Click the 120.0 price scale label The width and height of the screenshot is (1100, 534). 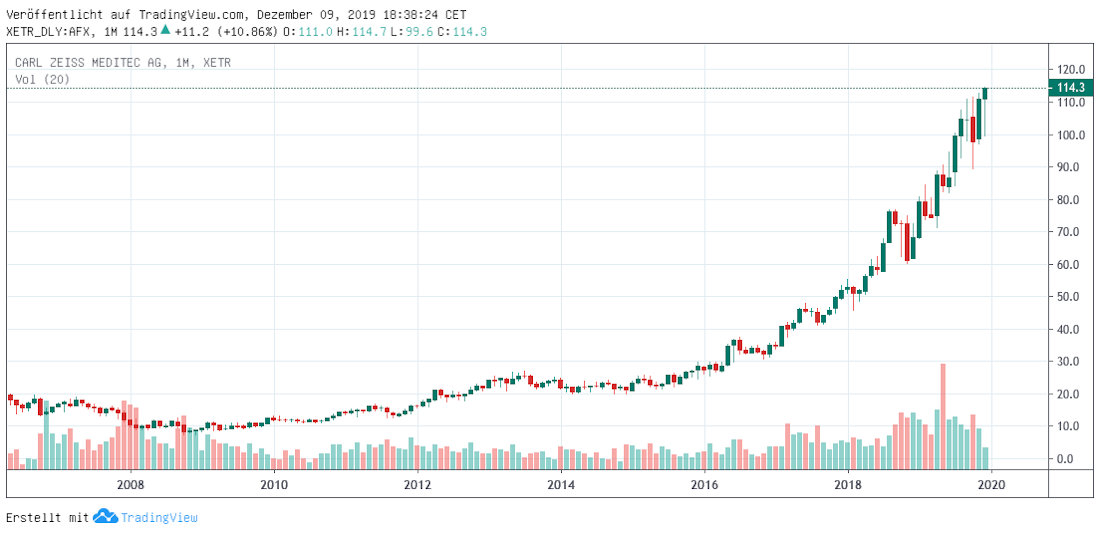(x=1072, y=70)
